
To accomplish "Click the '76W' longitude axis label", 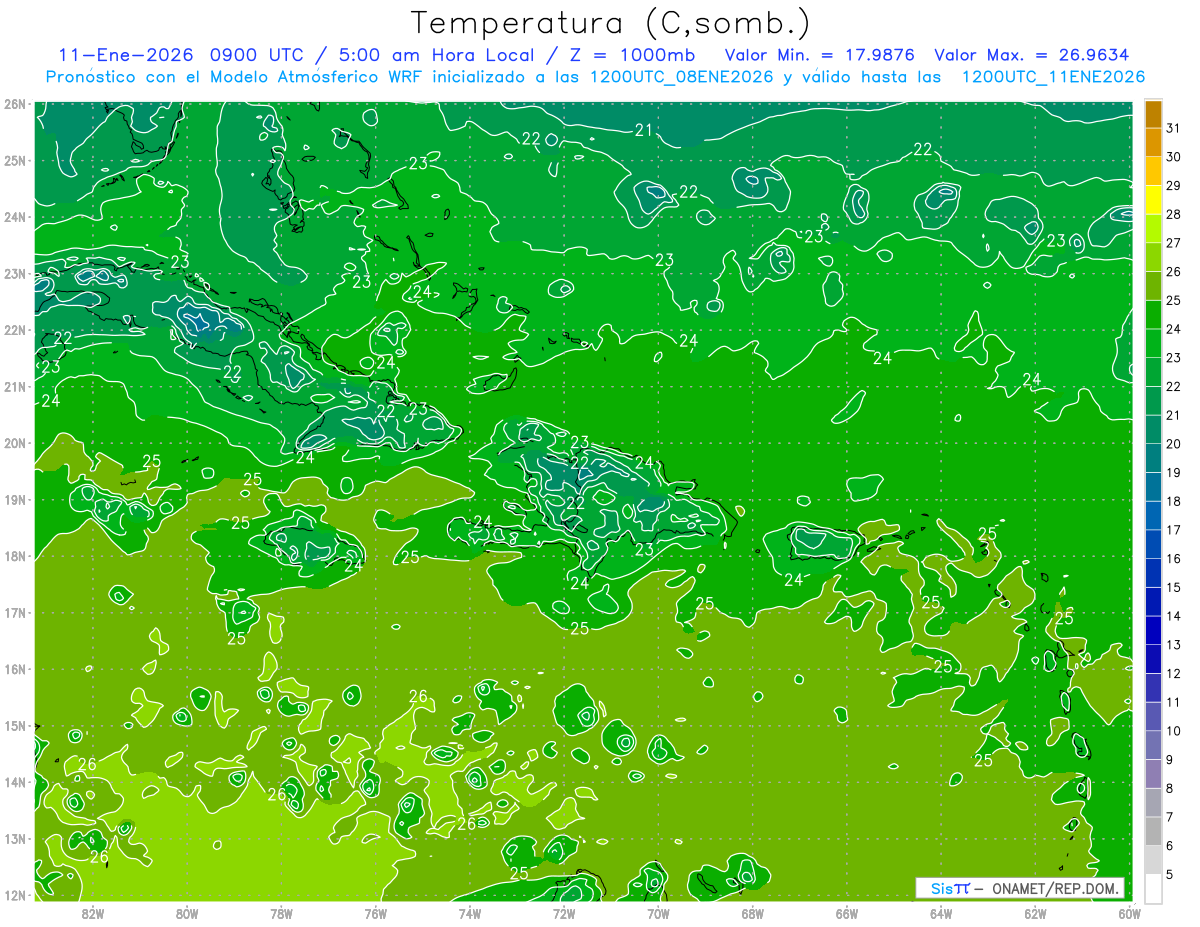I will 375,913.
